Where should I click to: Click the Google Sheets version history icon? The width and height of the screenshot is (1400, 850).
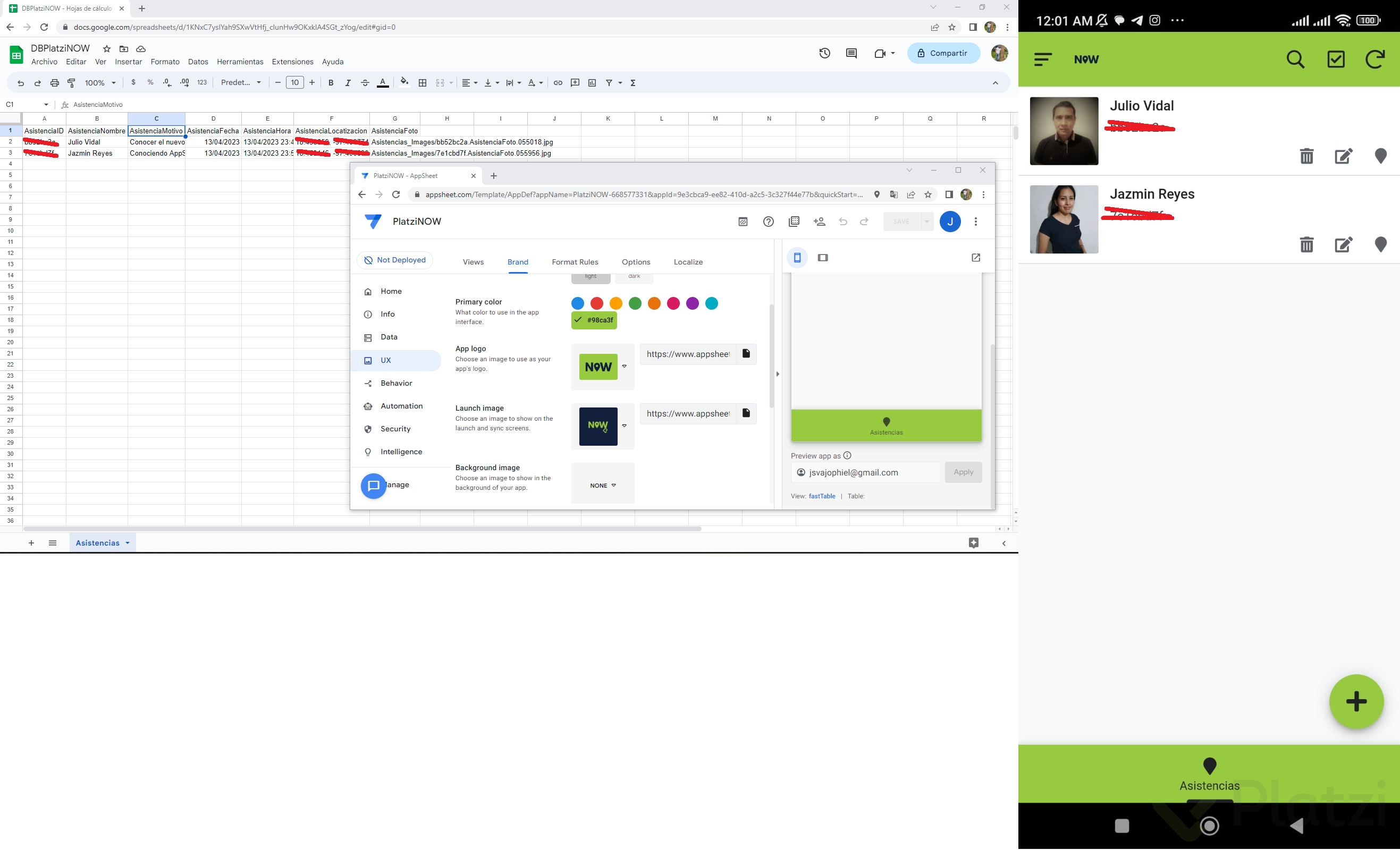coord(824,53)
